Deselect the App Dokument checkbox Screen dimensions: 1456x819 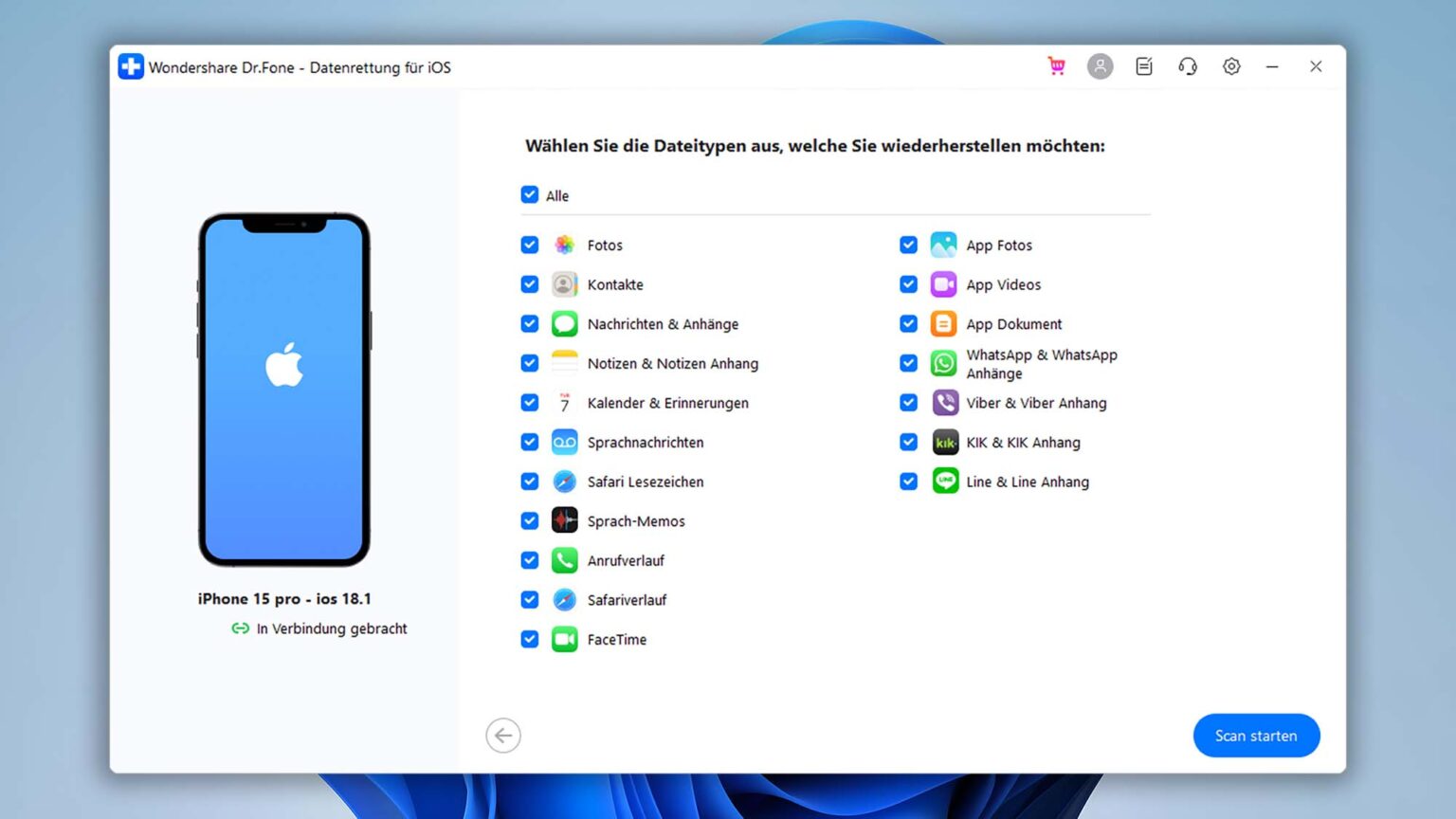909,324
